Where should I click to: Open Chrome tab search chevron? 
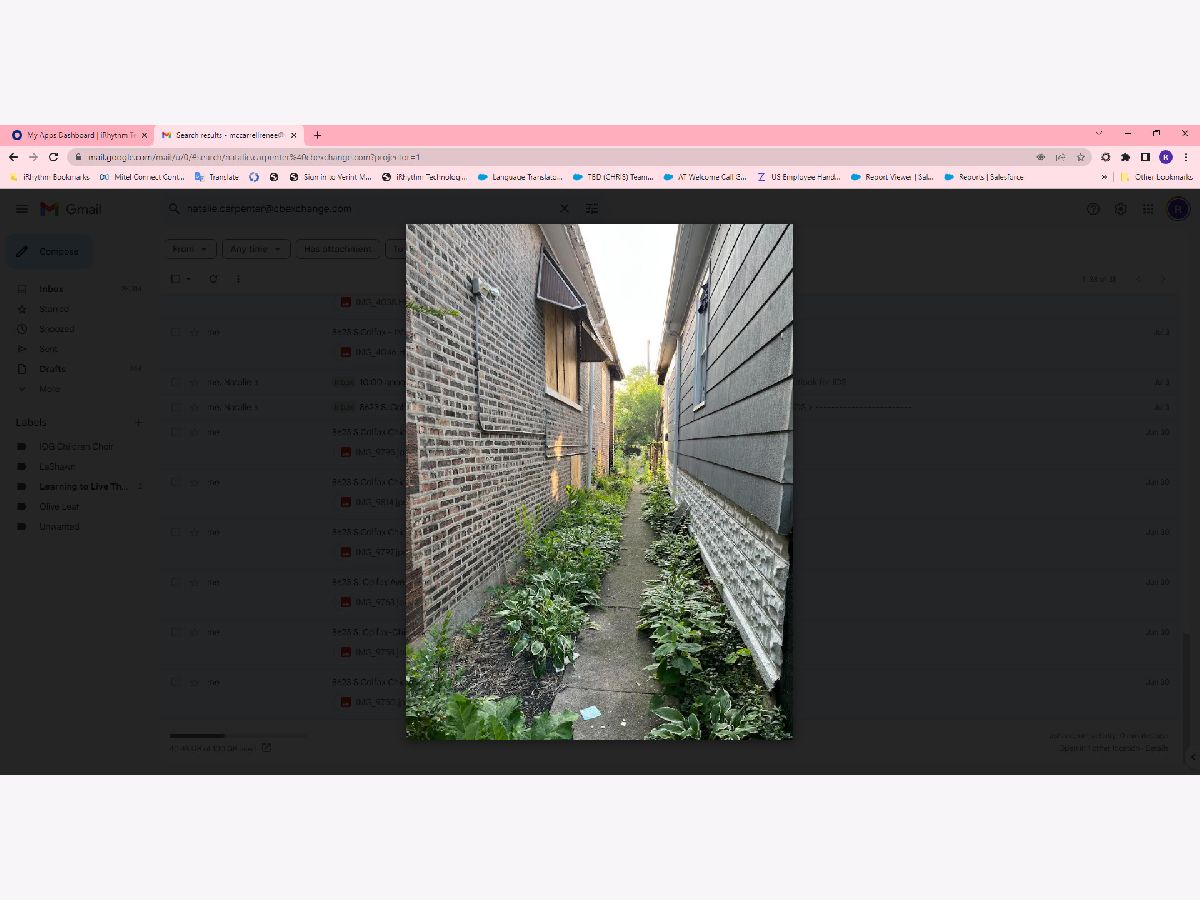coord(1099,133)
